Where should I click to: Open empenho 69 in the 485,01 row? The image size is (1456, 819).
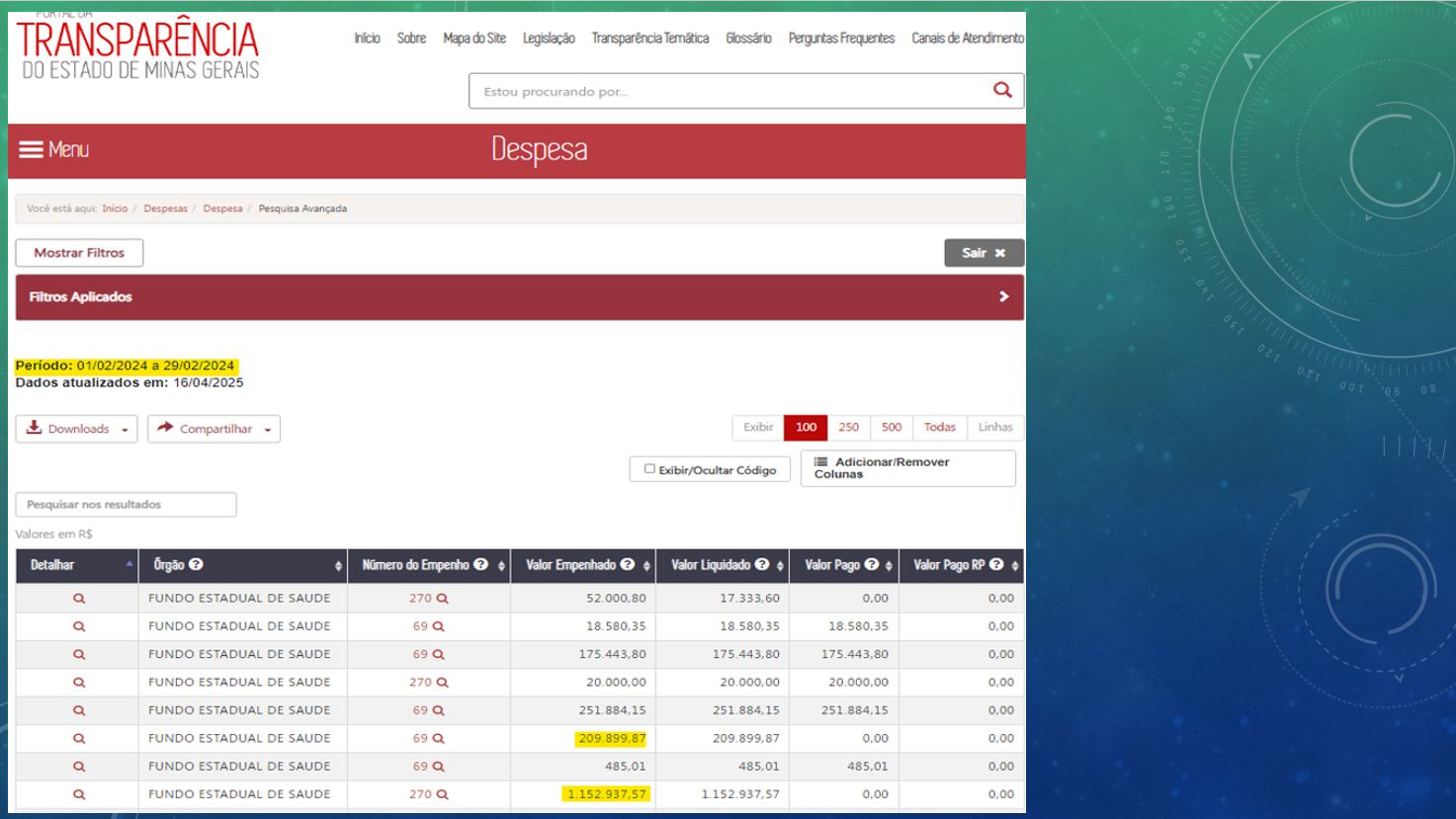pos(428,766)
